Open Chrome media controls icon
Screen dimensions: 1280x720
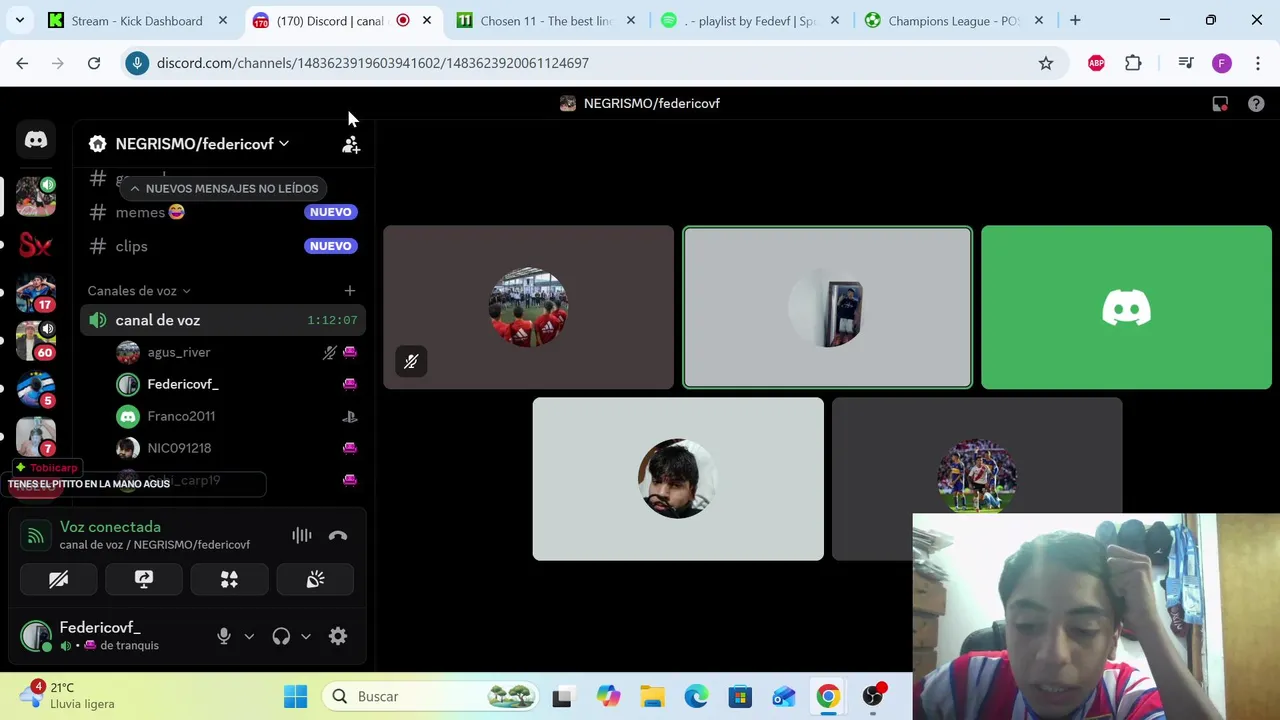pyautogui.click(x=1186, y=63)
